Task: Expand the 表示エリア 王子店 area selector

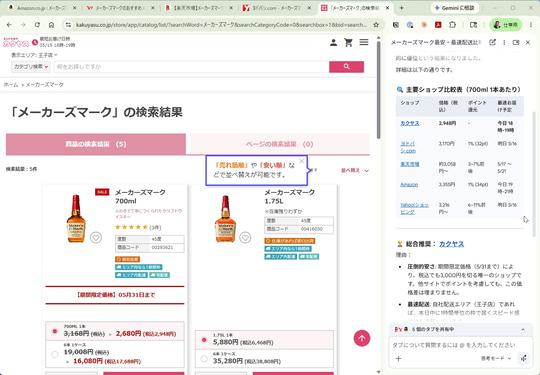Action: (x=34, y=55)
